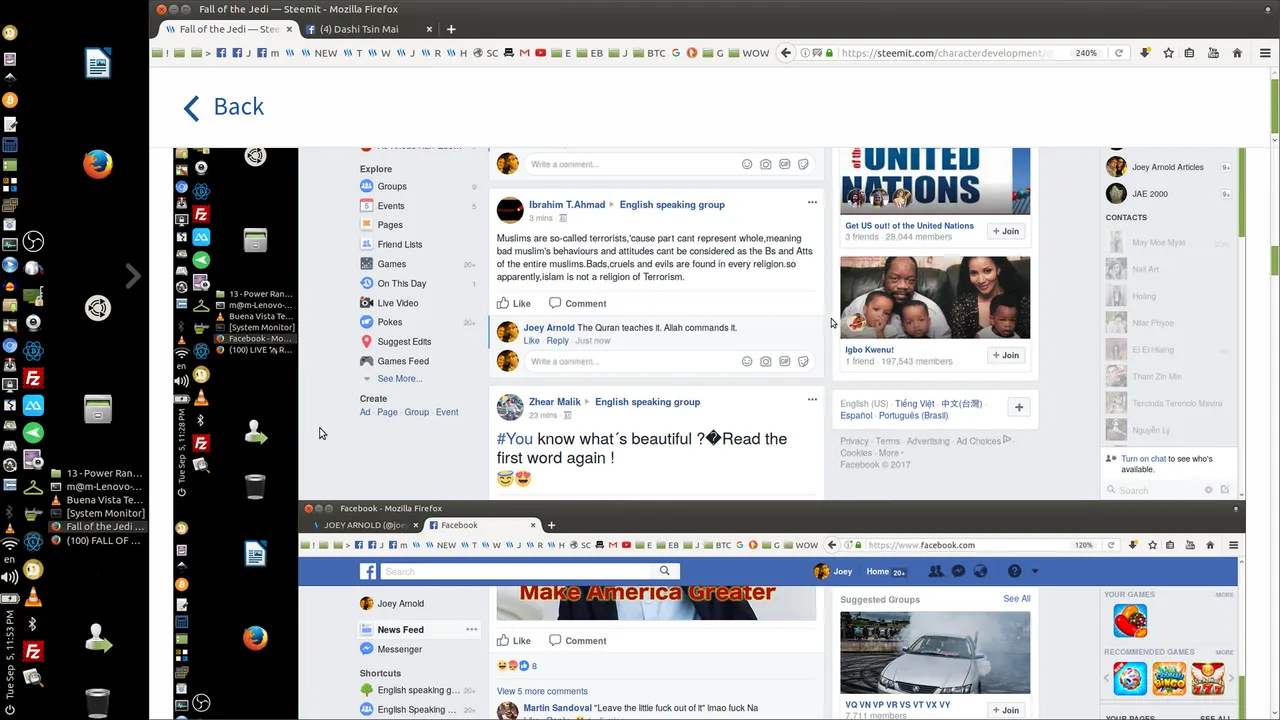Select the Create Group link

[417, 412]
